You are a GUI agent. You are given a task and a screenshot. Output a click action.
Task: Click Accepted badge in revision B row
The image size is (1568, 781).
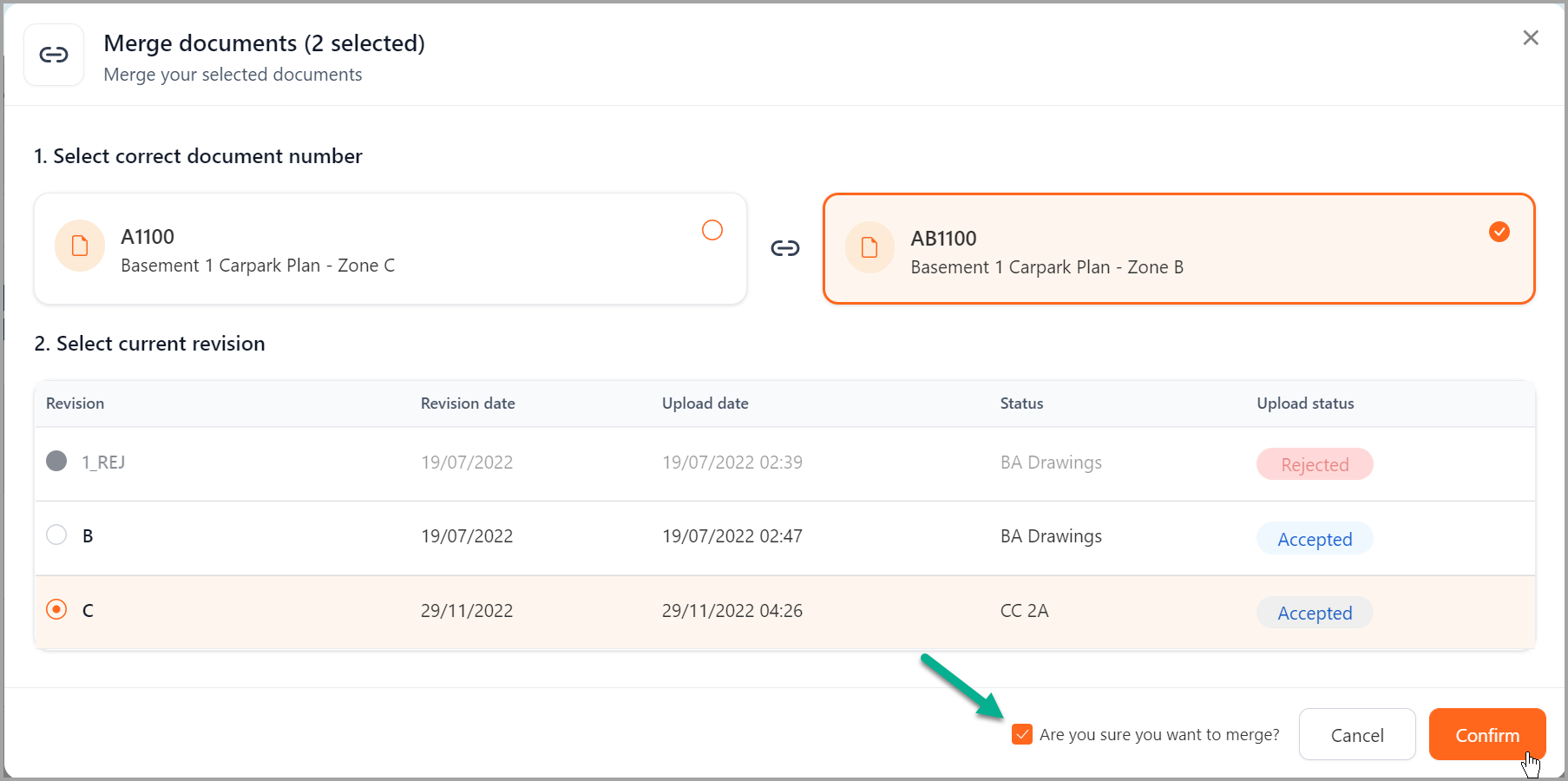pos(1314,539)
